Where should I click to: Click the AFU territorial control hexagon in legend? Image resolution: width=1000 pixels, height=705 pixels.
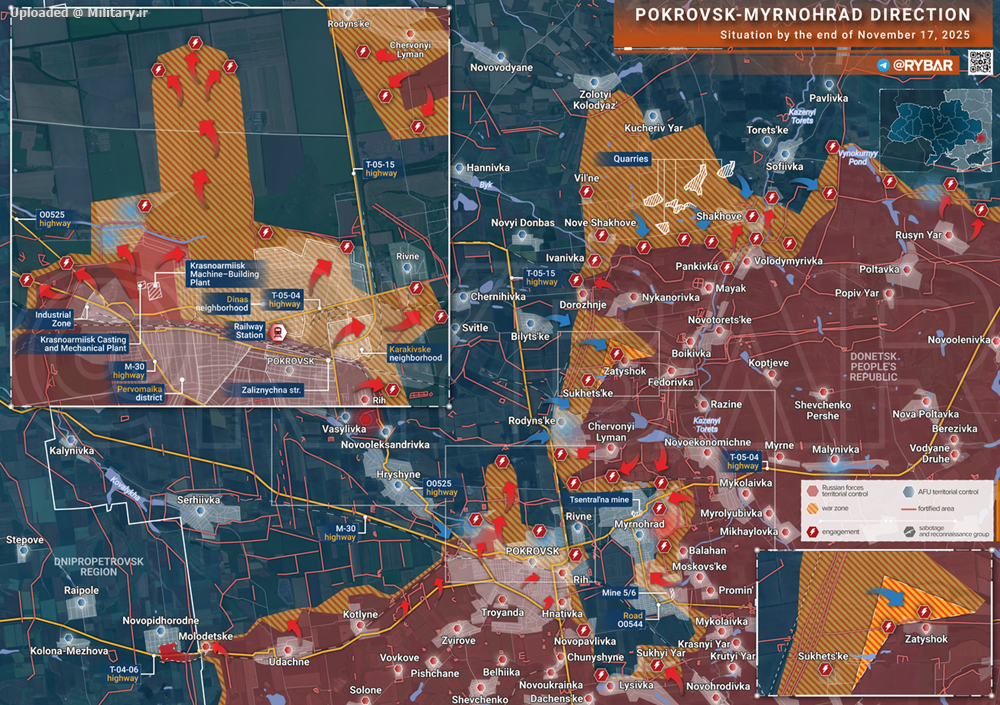pyautogui.click(x=907, y=491)
